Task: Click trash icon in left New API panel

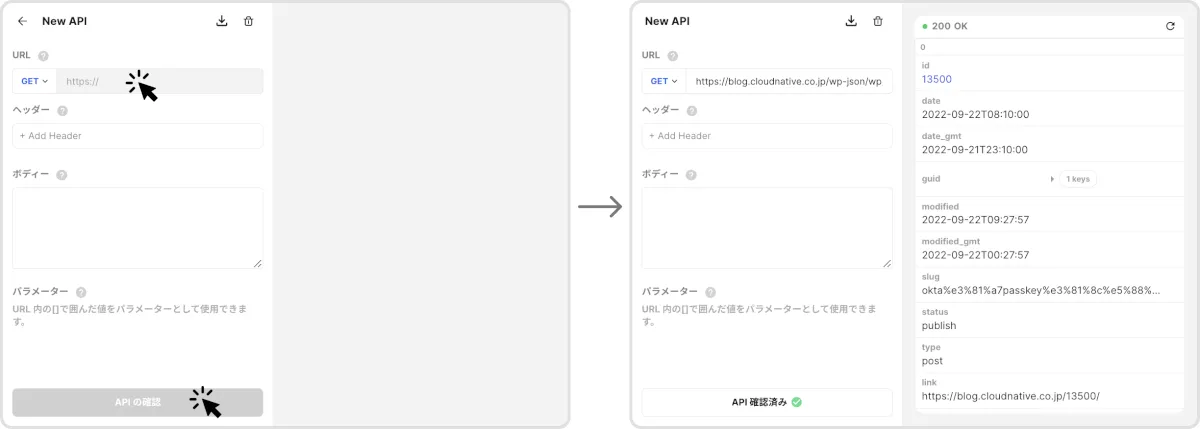Action: [x=249, y=21]
